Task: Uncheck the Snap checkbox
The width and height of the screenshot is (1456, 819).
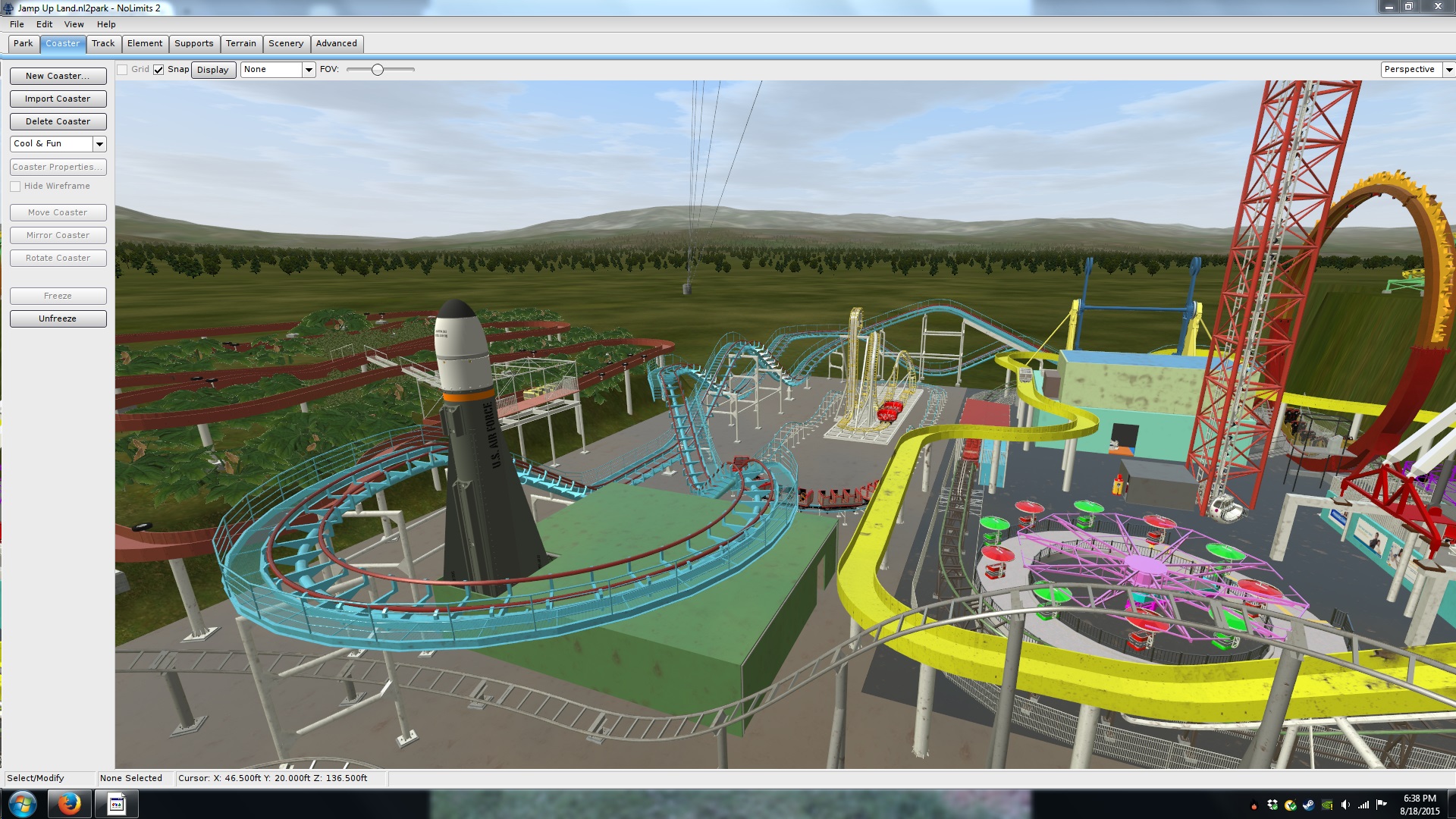Action: point(158,70)
